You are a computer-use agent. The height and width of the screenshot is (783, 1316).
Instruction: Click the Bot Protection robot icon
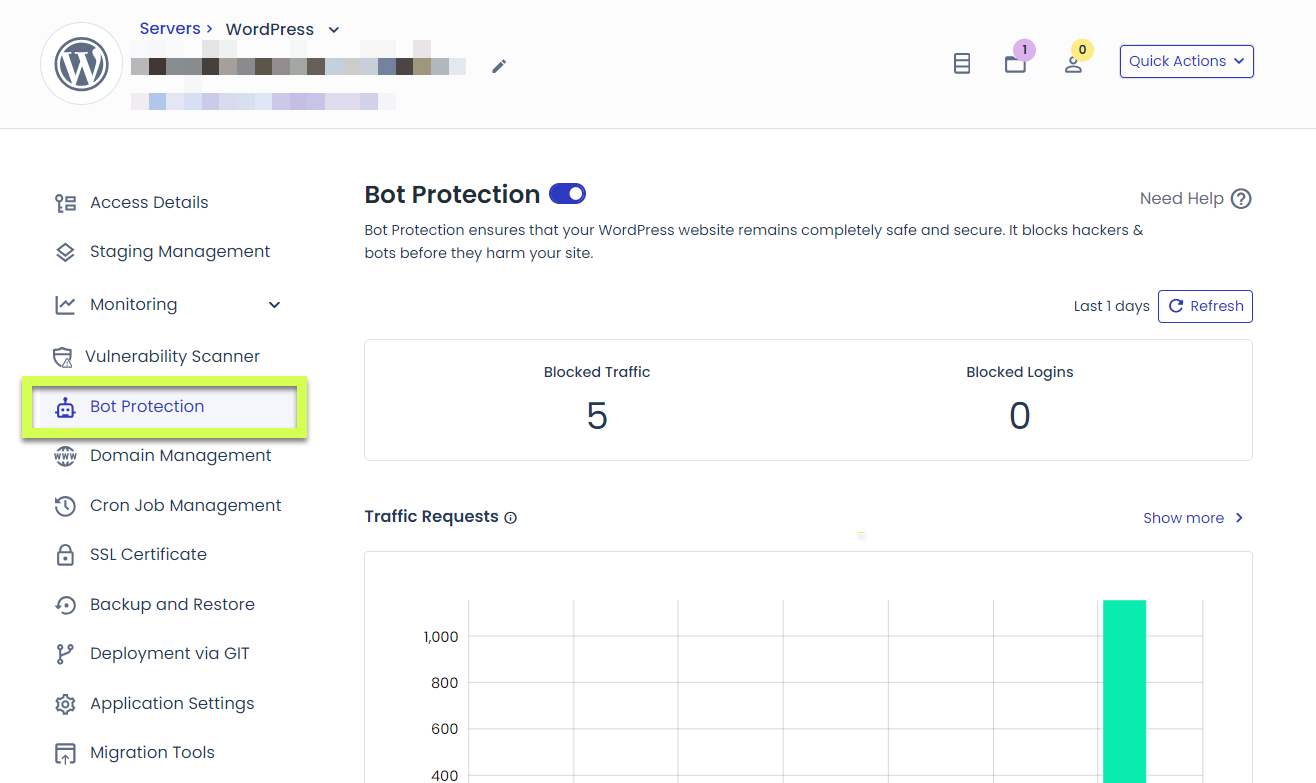click(x=65, y=407)
